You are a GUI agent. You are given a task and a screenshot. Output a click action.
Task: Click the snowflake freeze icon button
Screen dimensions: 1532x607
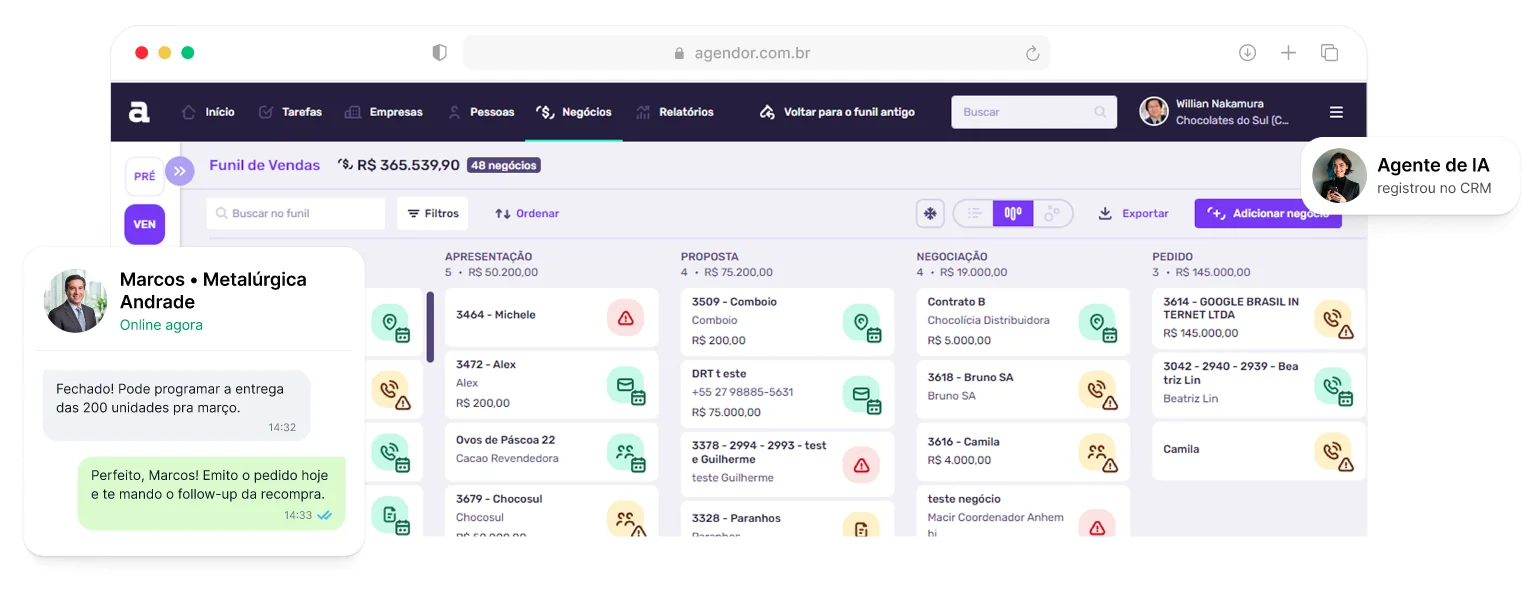[930, 213]
